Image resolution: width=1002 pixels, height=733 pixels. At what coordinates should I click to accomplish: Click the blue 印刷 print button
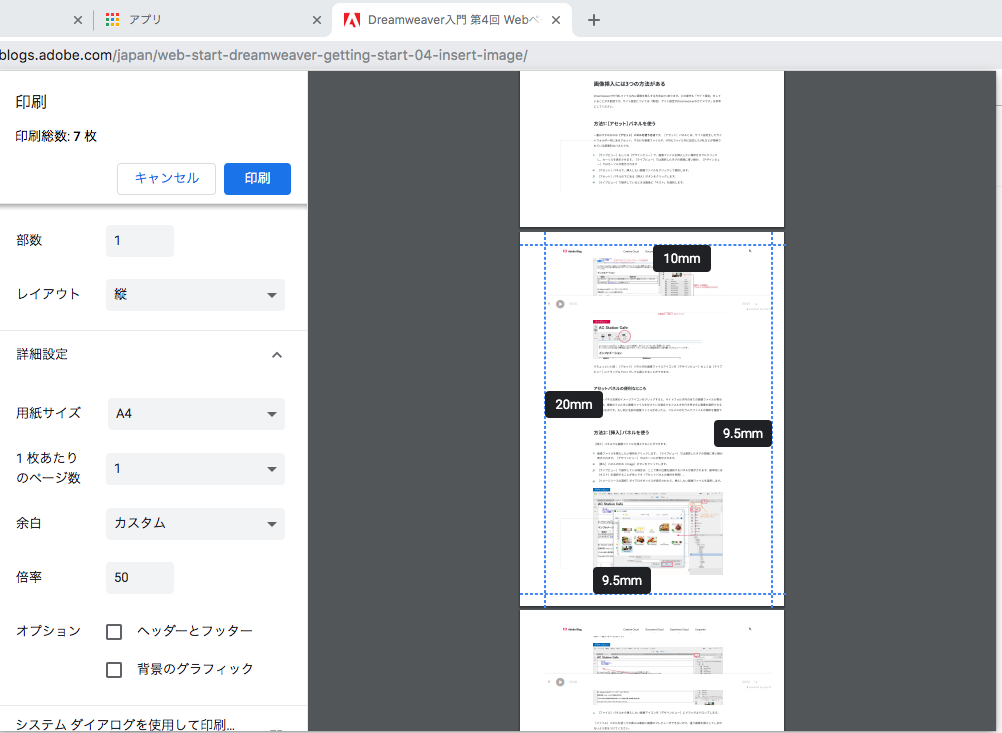257,178
